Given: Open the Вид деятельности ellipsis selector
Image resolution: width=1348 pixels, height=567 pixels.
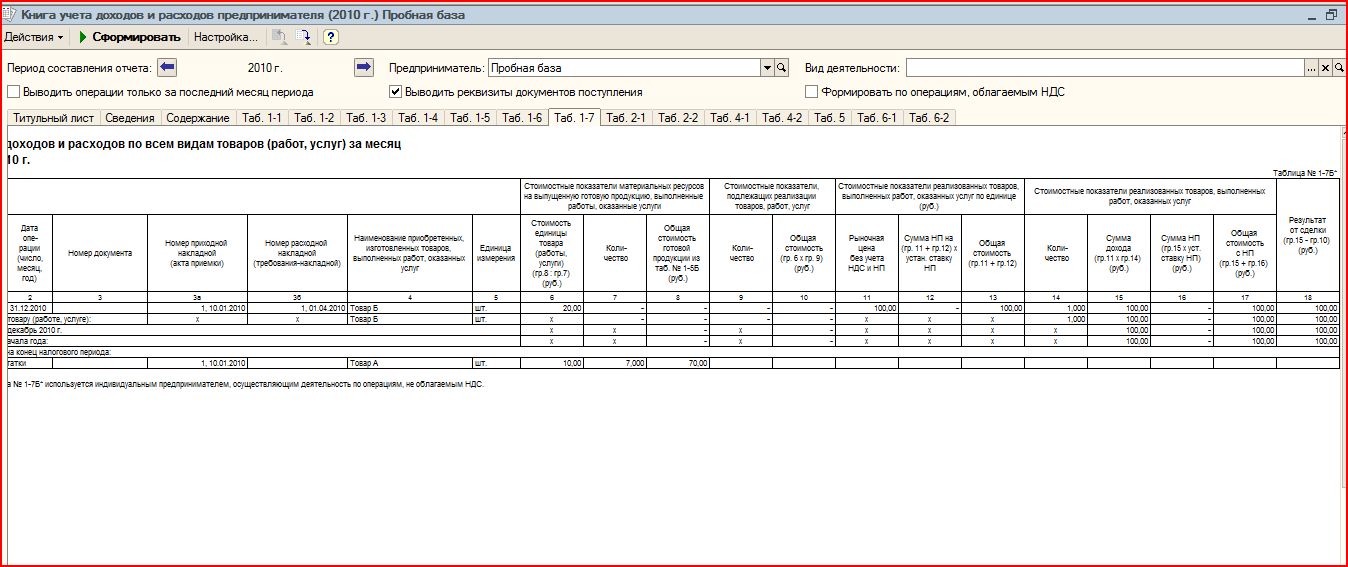Looking at the screenshot, I should pyautogui.click(x=1311, y=68).
